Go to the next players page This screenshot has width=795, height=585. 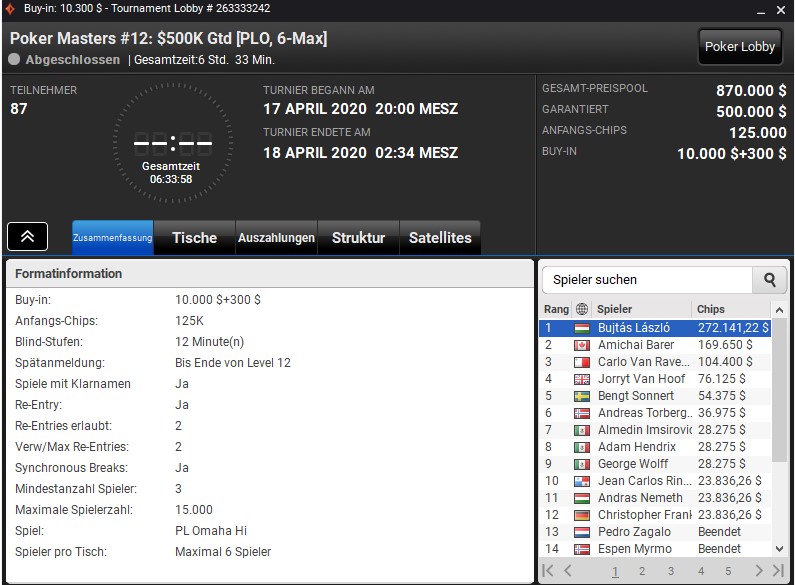(758, 570)
